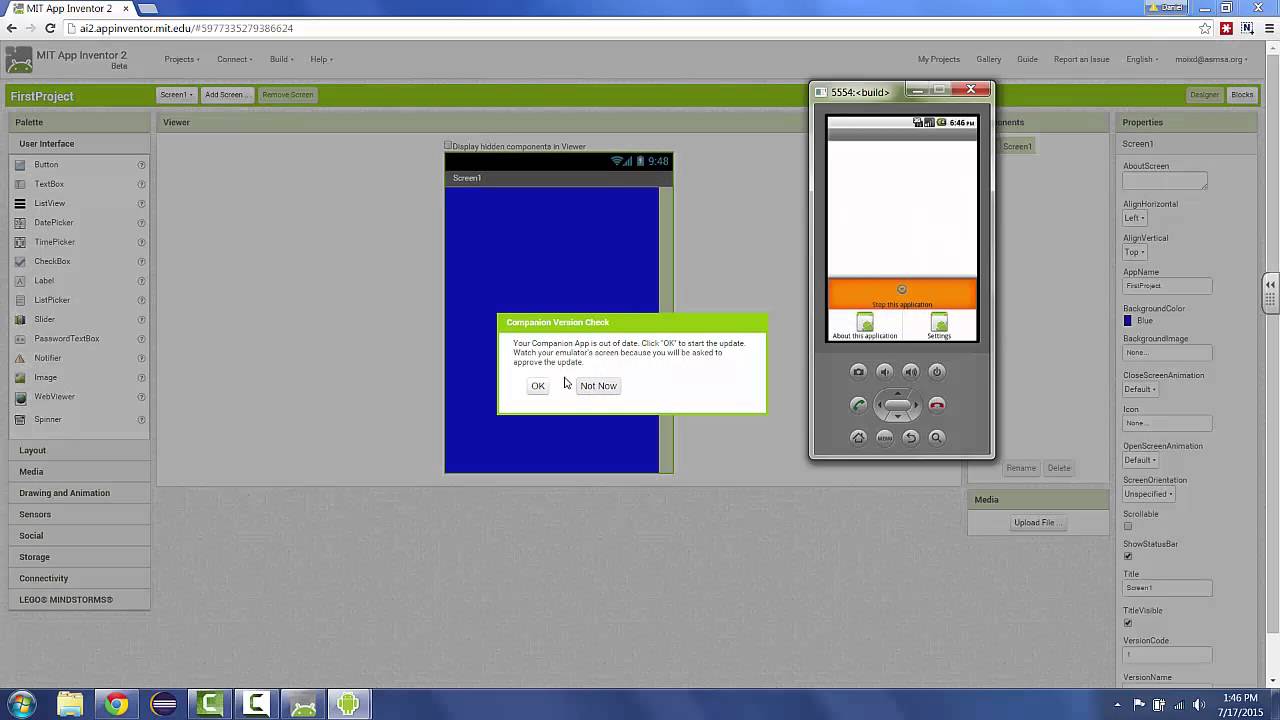Select the CheckBox component in palette
Screen dimensions: 1280x720
coord(52,262)
